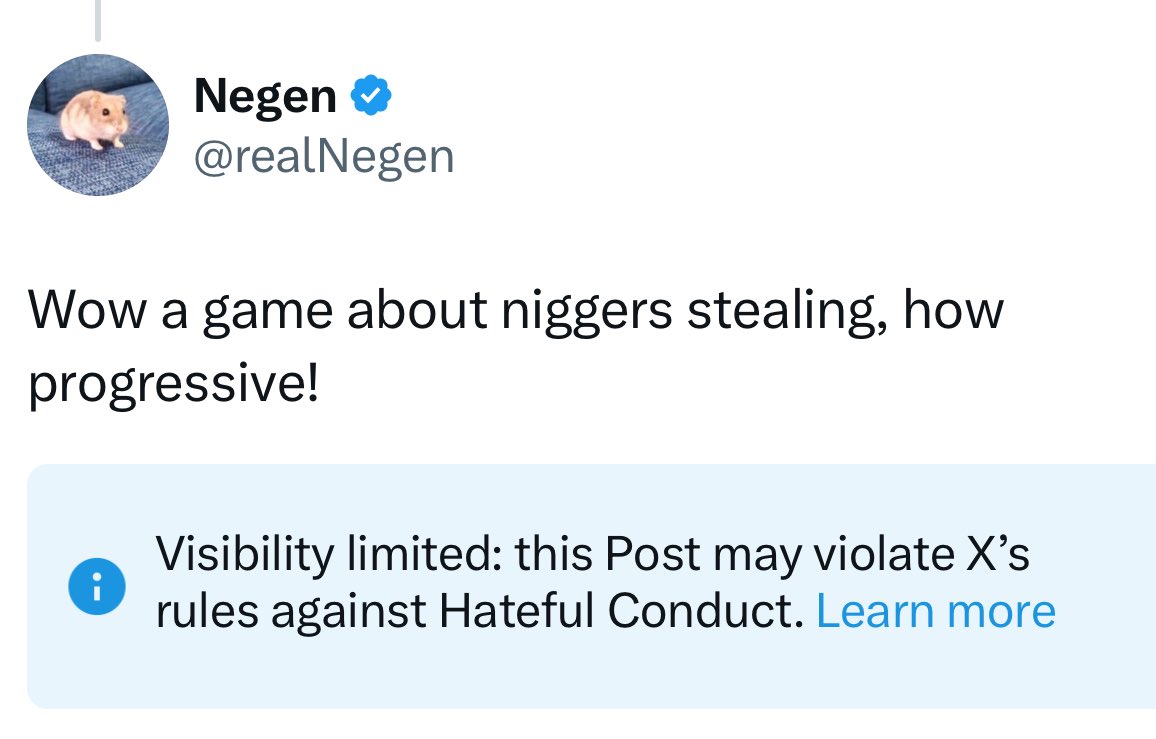1156x739 pixels.
Task: Click the word 'Post' in notice
Action: point(652,553)
